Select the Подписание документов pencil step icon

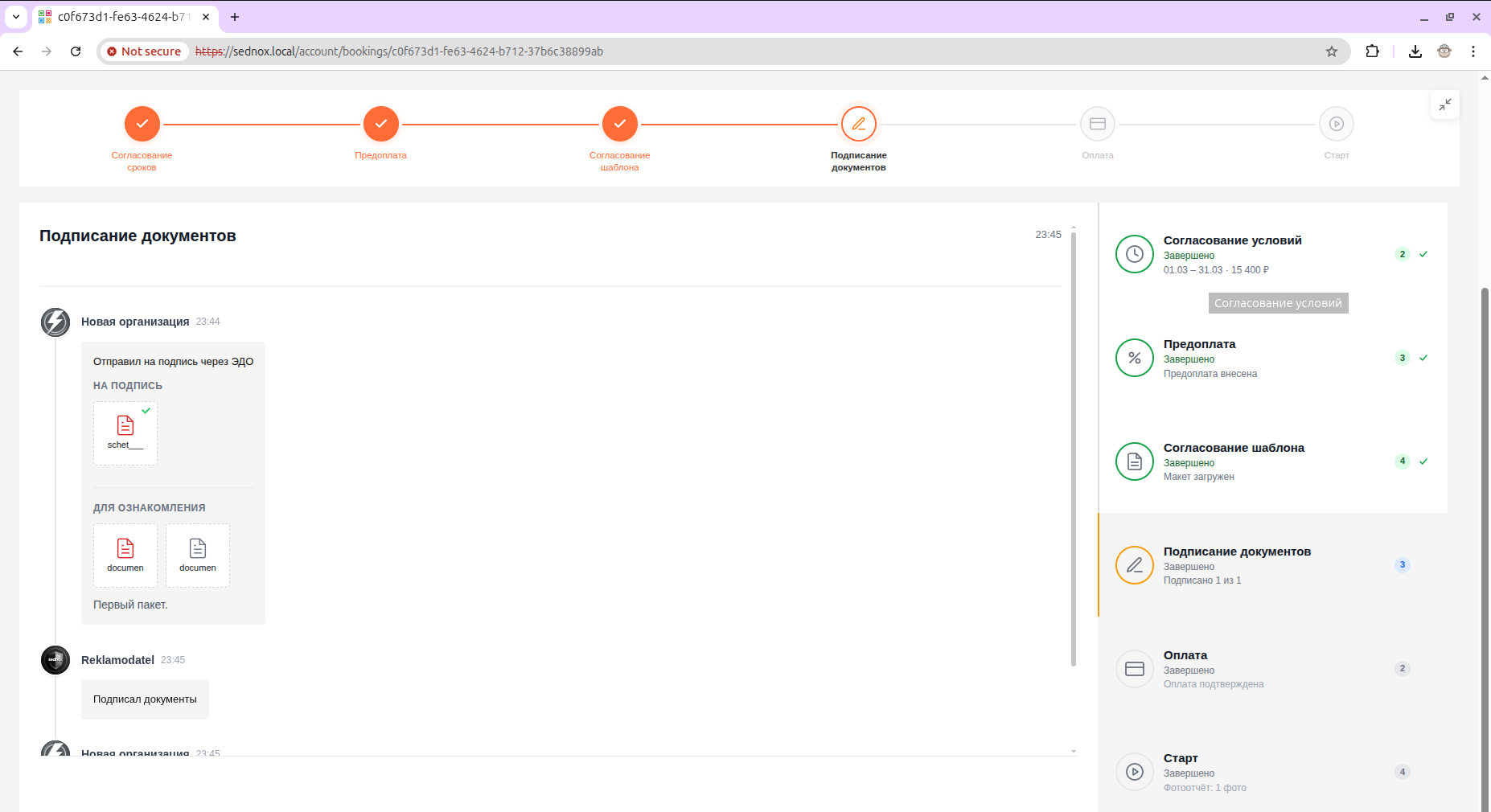click(x=858, y=124)
